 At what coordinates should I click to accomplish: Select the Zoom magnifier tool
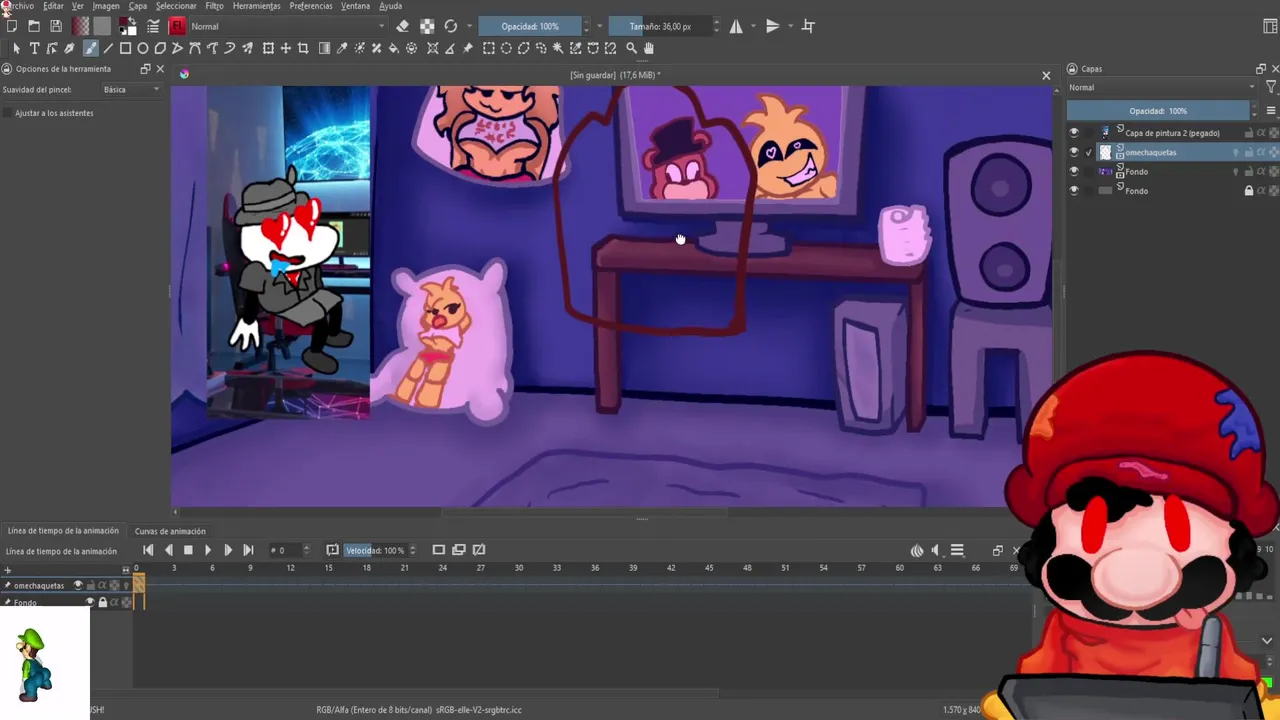click(631, 48)
